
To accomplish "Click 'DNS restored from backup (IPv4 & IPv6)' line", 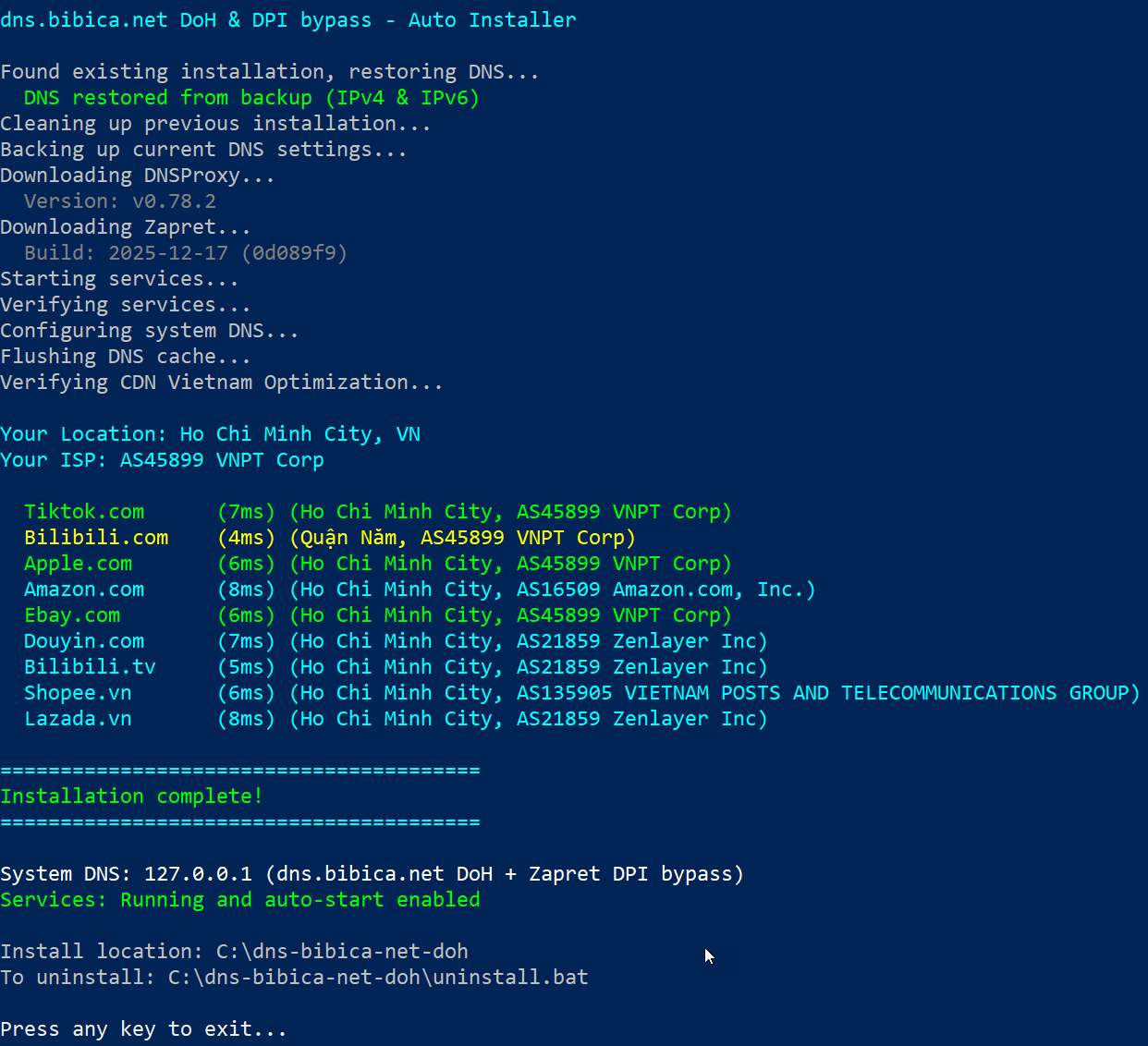I will (x=251, y=98).
